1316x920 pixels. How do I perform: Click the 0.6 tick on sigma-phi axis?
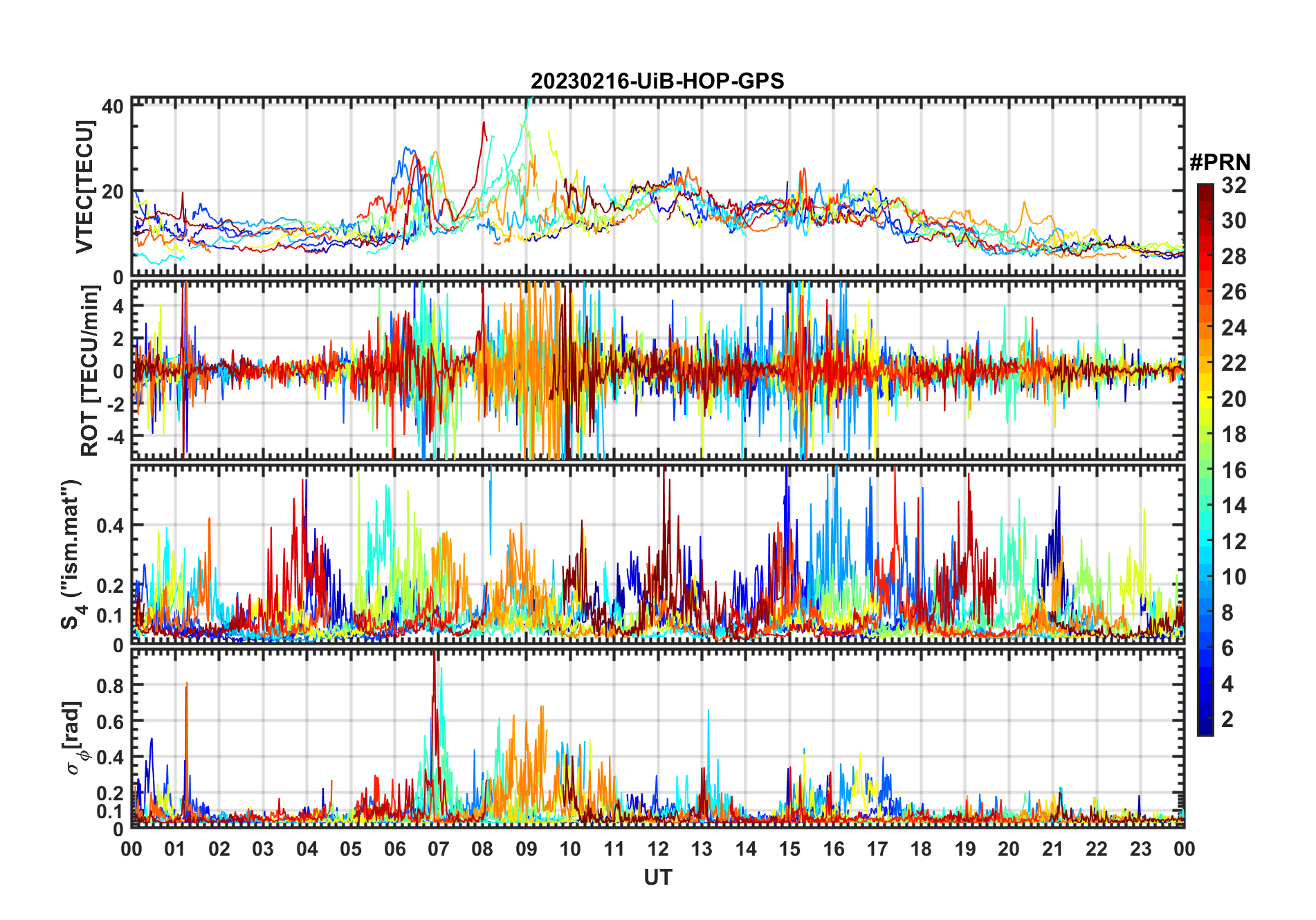point(110,721)
